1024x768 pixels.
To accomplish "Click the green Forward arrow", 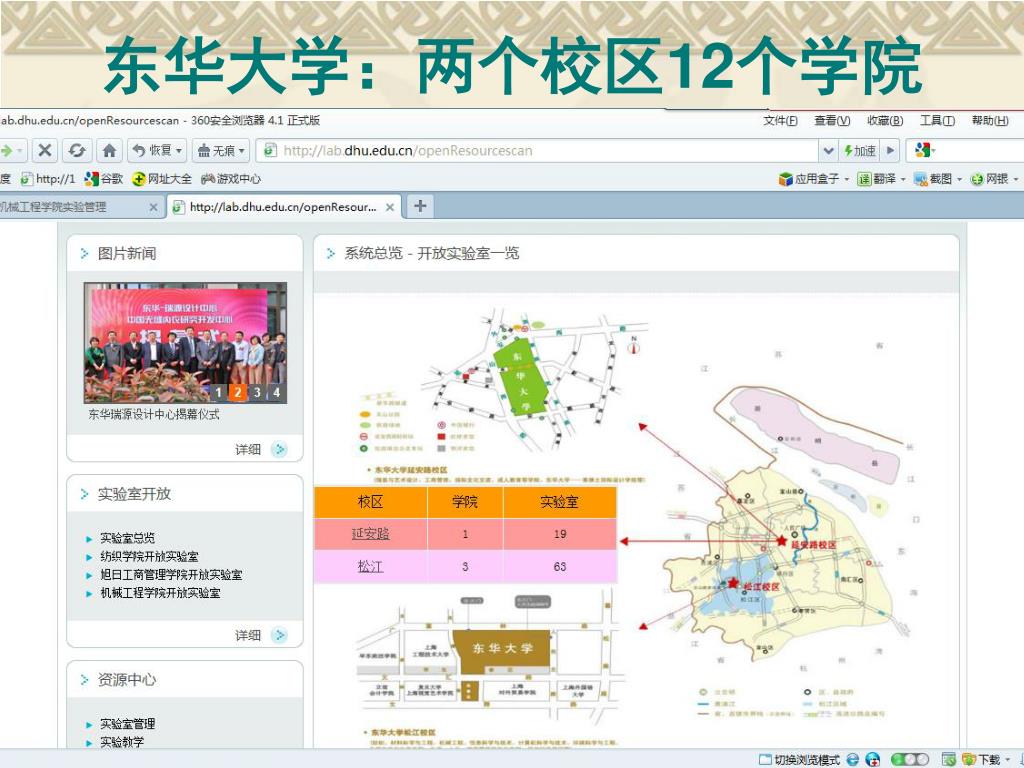I will pyautogui.click(x=7, y=151).
